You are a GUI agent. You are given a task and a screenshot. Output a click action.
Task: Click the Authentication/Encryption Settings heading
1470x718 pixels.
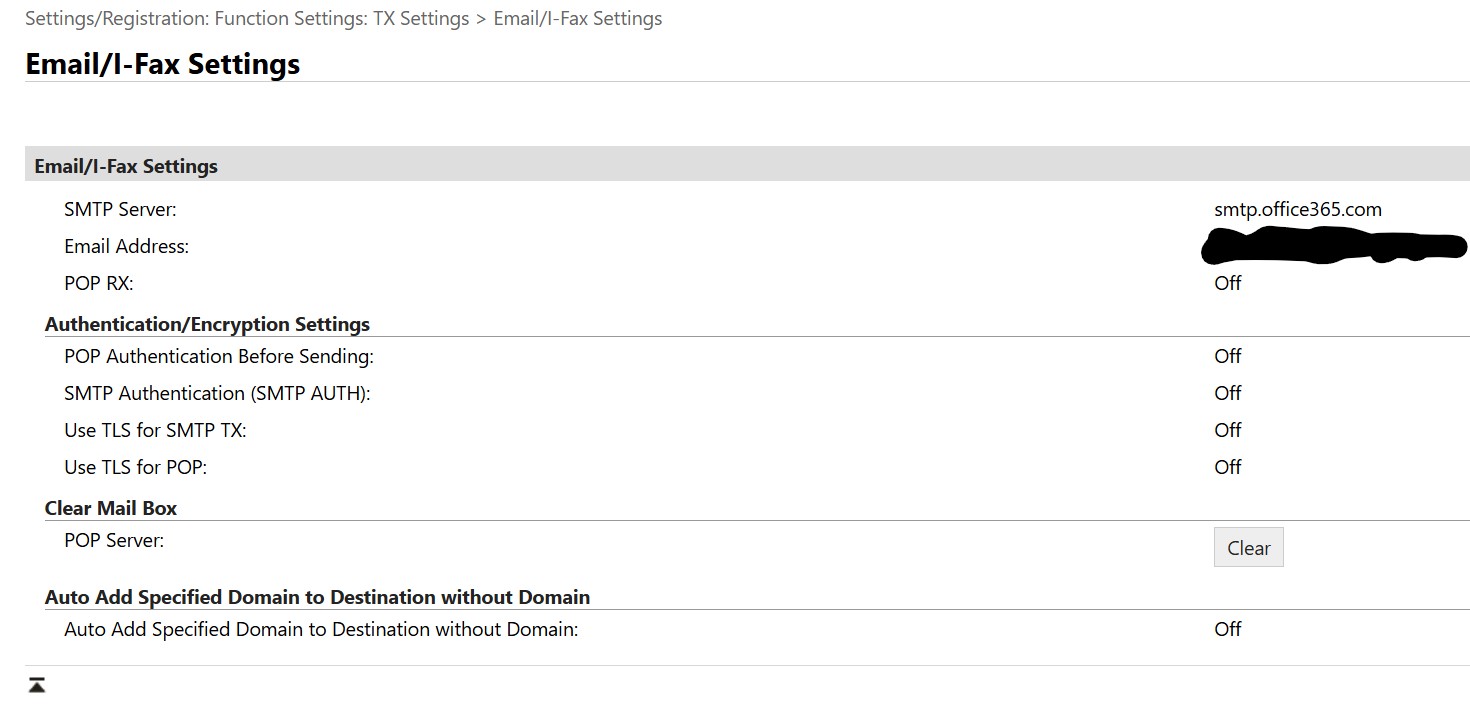click(x=207, y=324)
